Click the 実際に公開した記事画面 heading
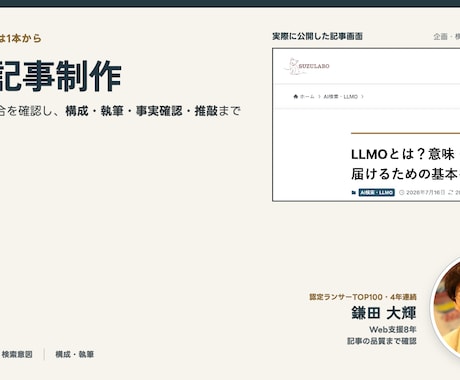 click(317, 36)
